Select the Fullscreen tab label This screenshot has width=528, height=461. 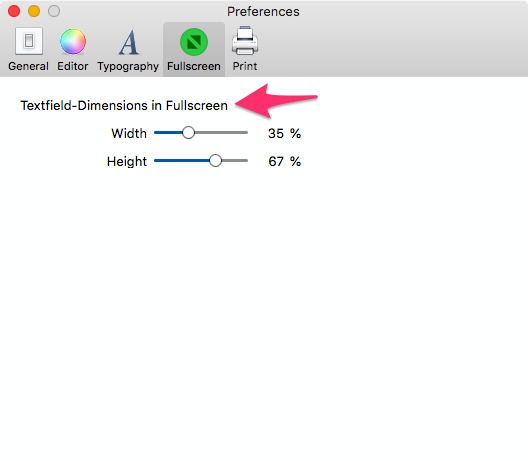[194, 66]
